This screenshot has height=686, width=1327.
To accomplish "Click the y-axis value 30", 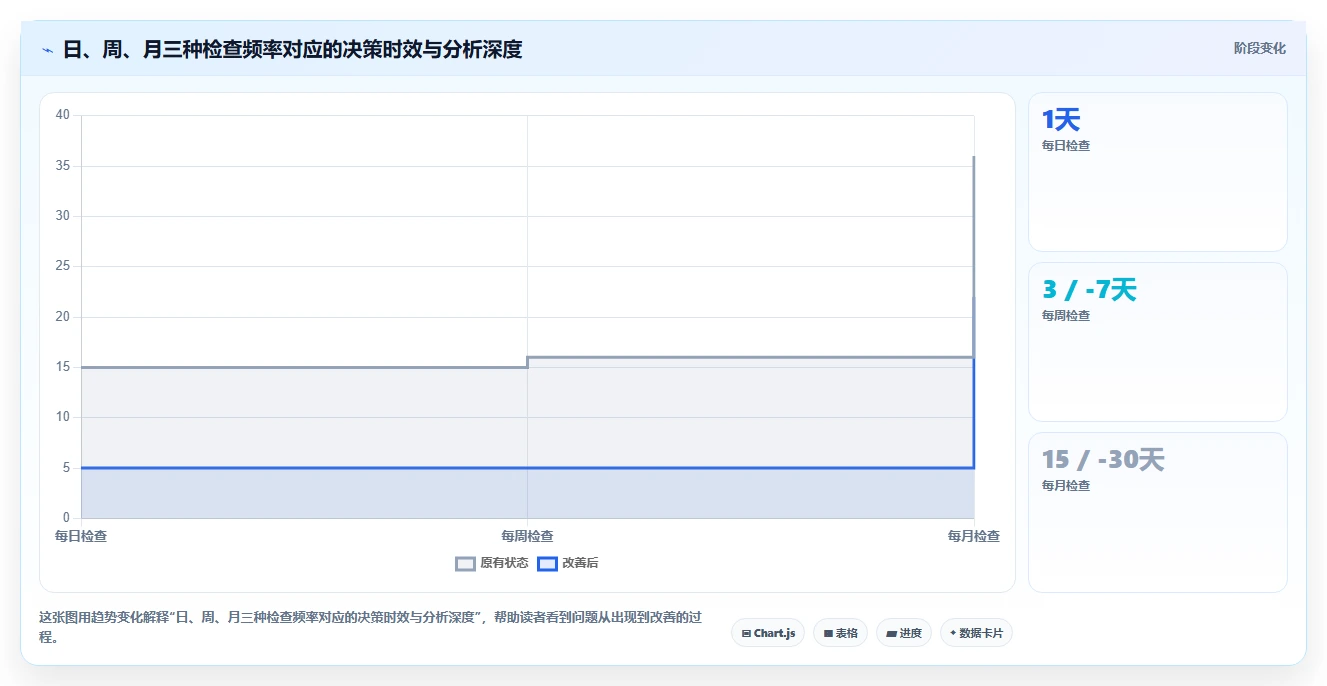I will pyautogui.click(x=63, y=216).
